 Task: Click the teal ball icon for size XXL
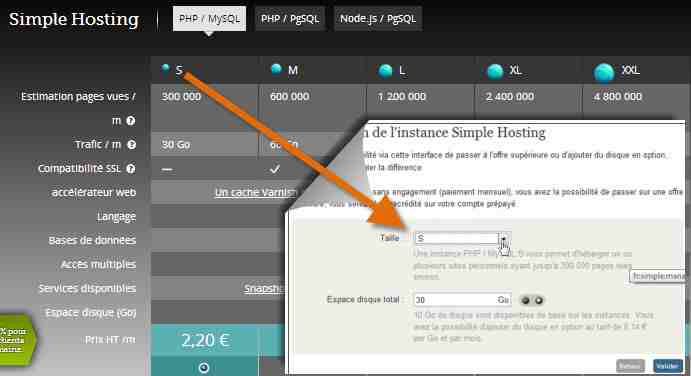[x=604, y=72]
